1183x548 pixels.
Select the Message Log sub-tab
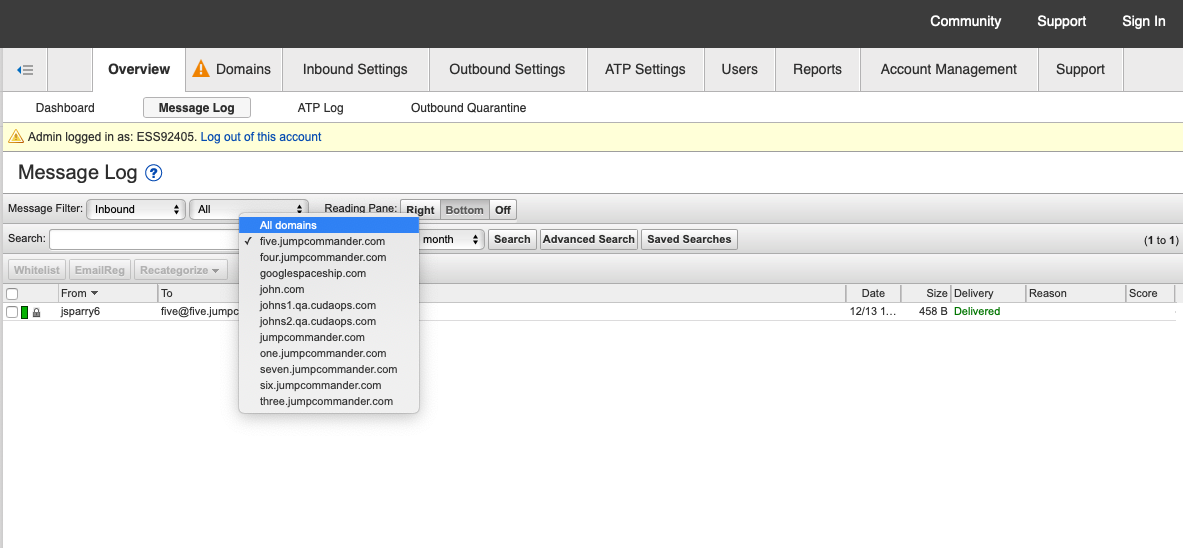(197, 108)
